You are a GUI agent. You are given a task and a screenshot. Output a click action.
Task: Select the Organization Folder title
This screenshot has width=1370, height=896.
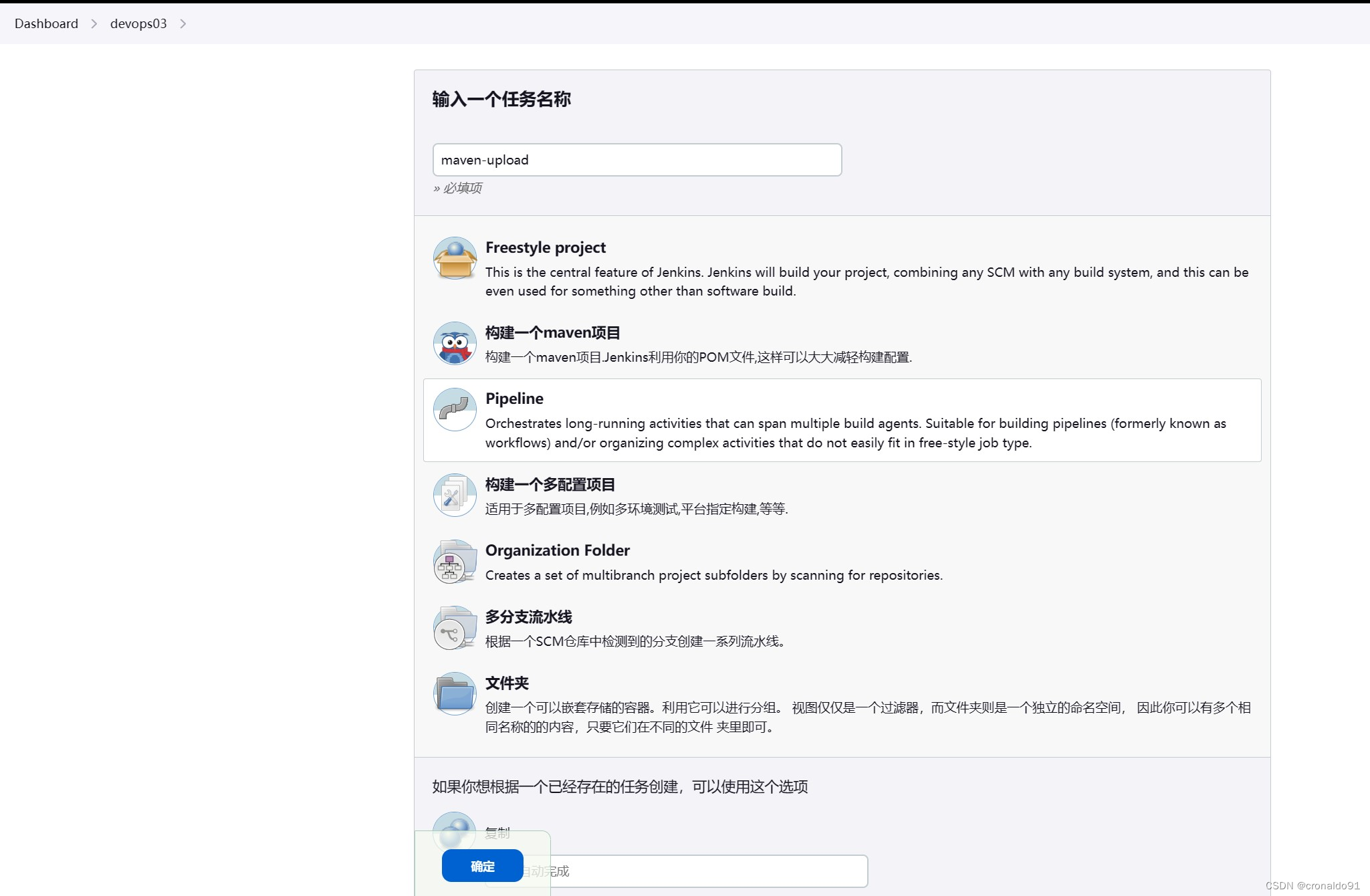[x=558, y=550]
